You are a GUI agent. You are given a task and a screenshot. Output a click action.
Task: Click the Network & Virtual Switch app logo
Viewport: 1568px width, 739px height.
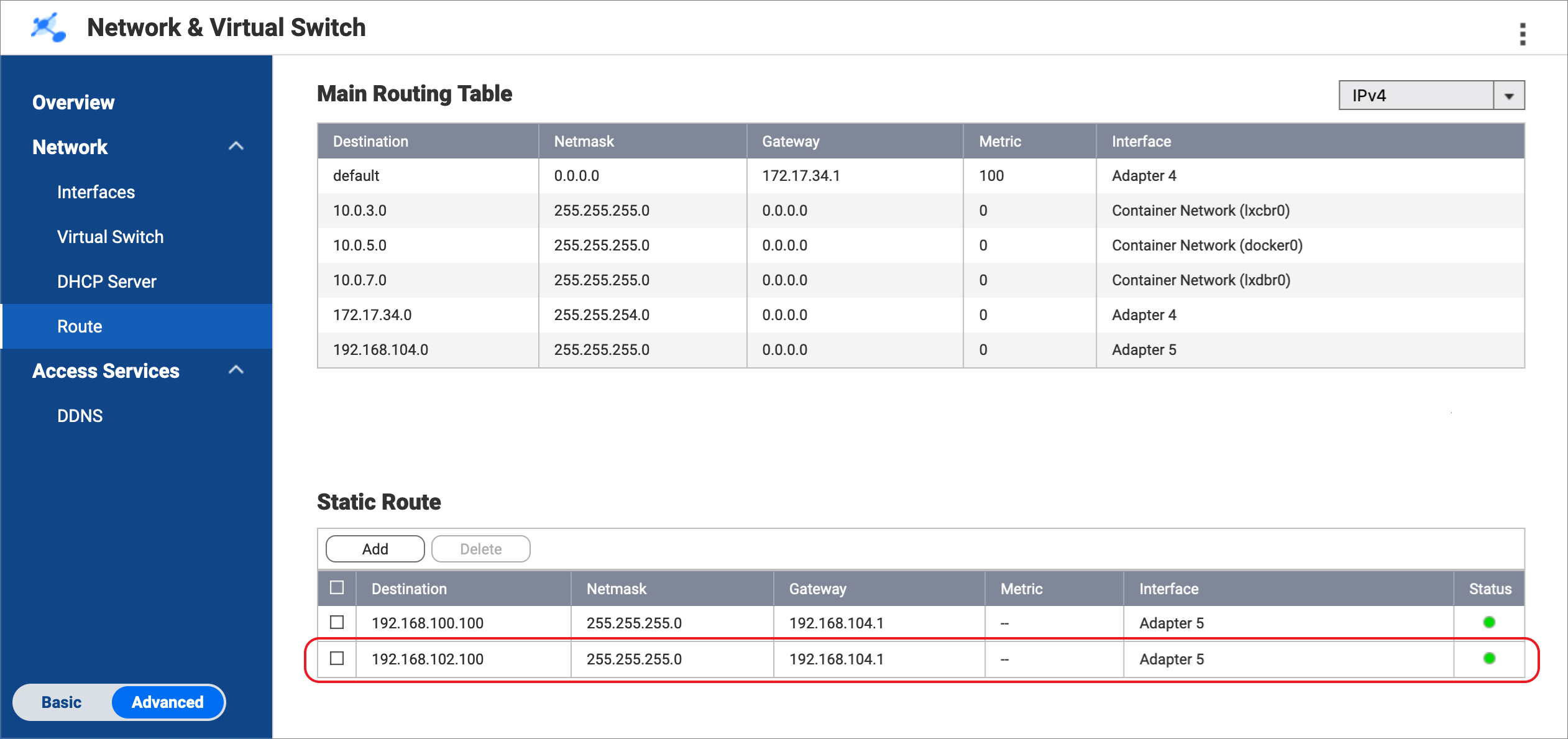coord(48,28)
